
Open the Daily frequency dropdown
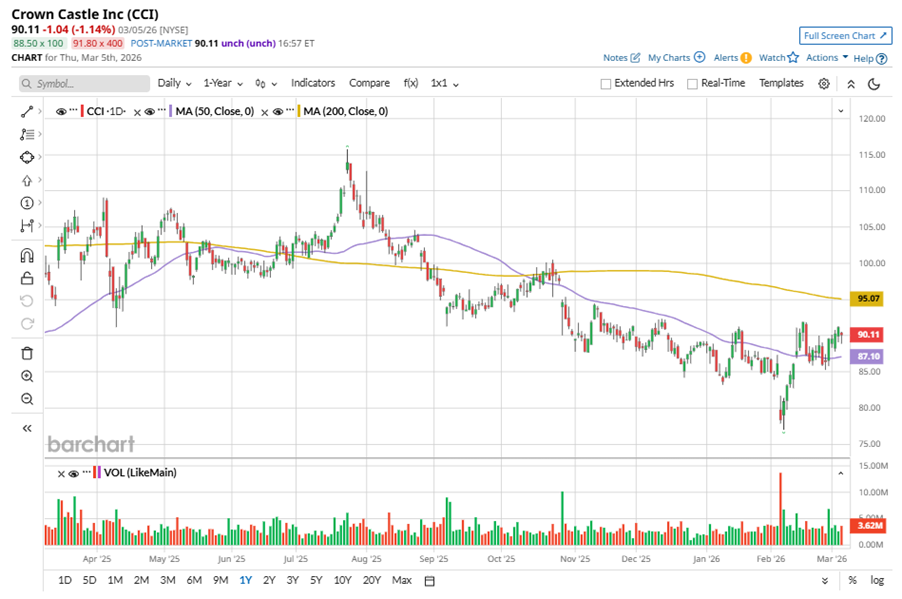coord(174,83)
